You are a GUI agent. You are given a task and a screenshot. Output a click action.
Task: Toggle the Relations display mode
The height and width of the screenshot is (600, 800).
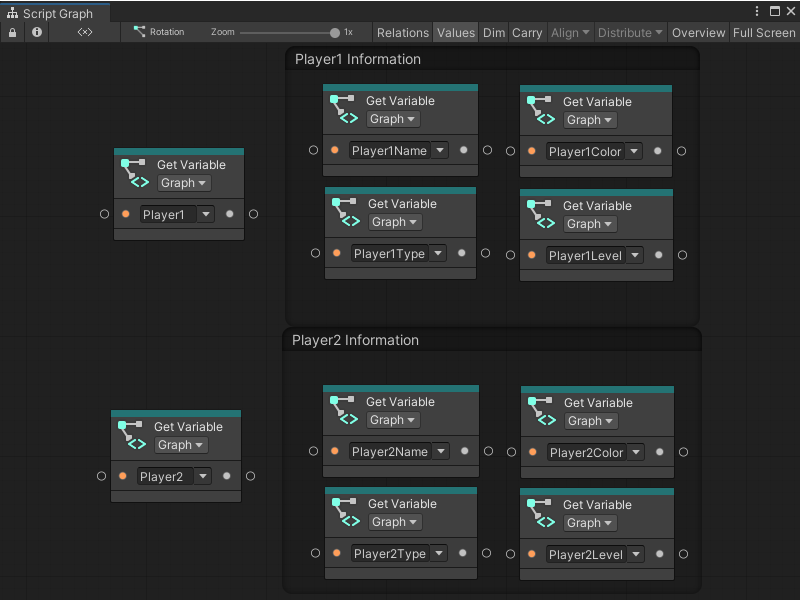403,32
